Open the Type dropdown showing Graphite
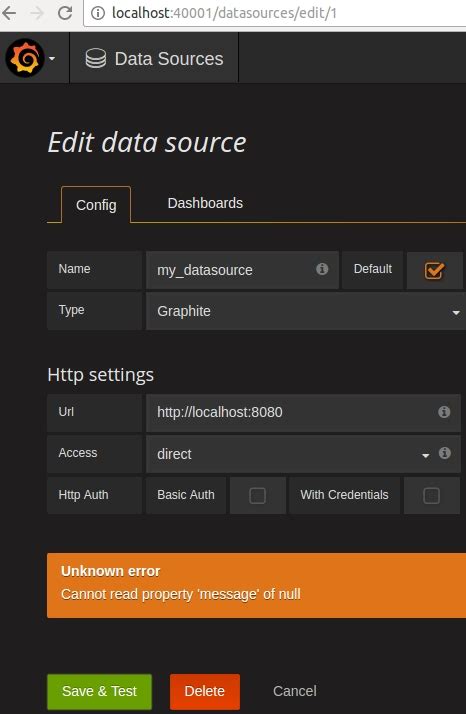This screenshot has width=466, height=714. [306, 311]
